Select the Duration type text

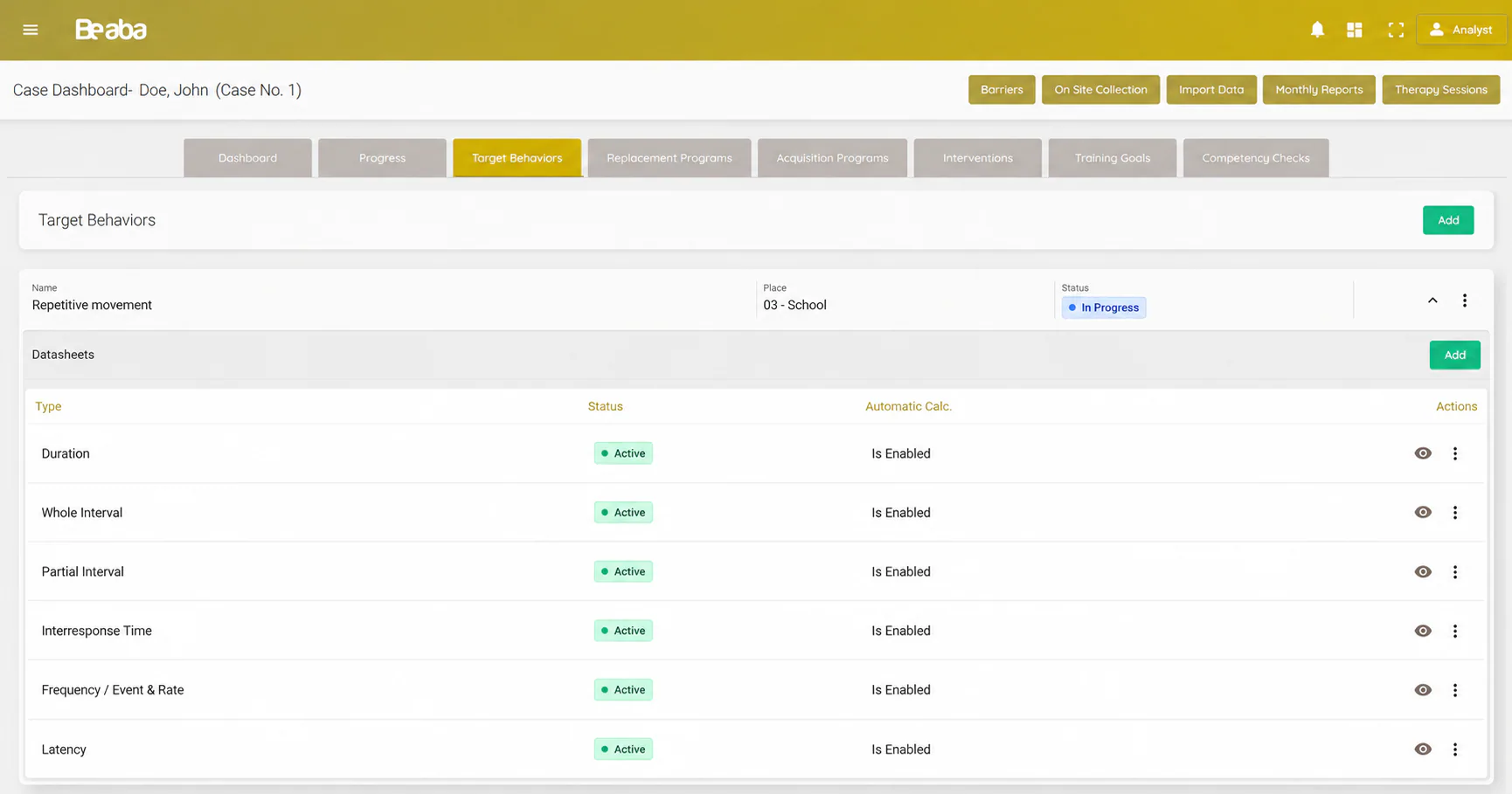pyautogui.click(x=66, y=453)
